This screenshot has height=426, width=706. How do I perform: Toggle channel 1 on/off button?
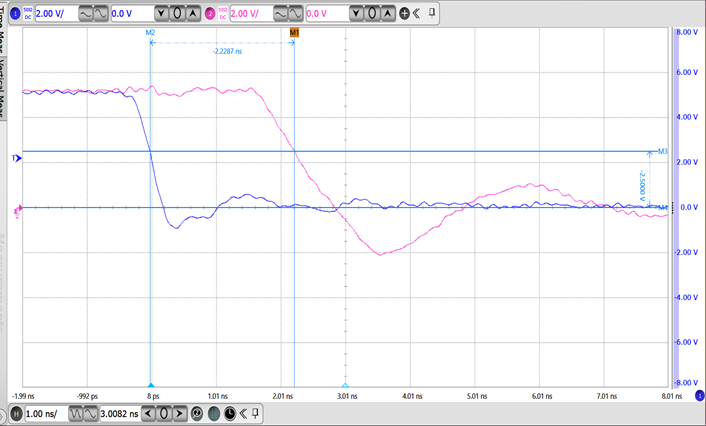(16, 14)
